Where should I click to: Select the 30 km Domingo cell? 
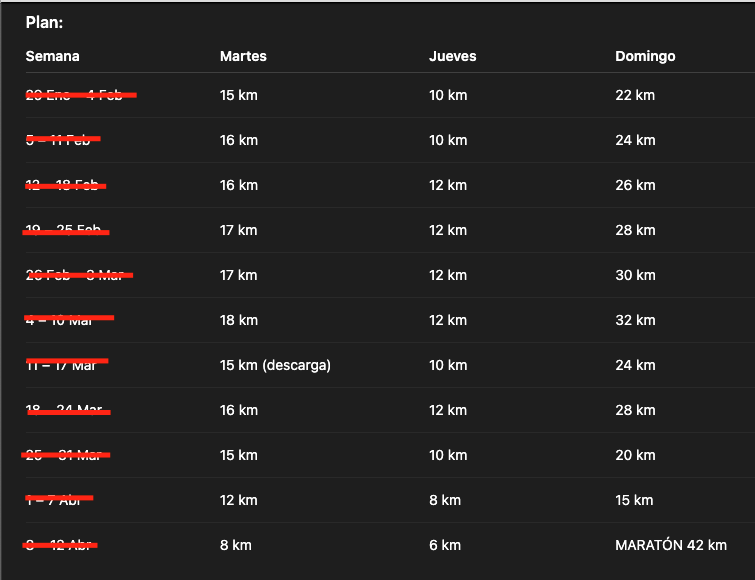(x=635, y=275)
